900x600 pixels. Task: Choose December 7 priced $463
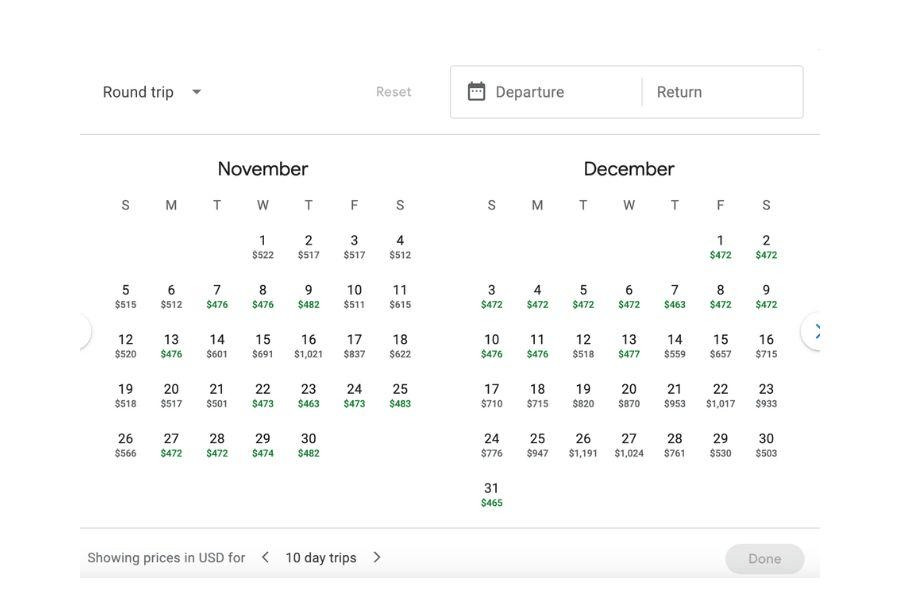[675, 296]
